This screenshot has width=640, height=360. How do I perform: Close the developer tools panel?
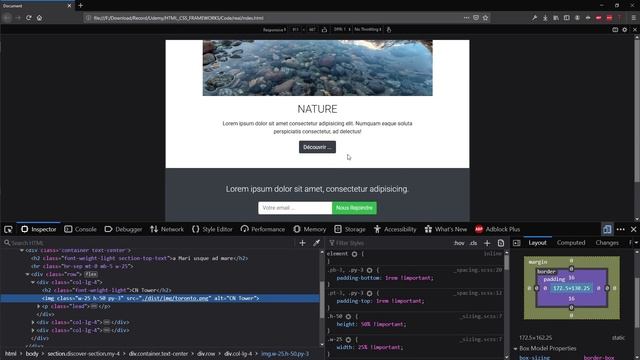pyautogui.click(x=633, y=229)
